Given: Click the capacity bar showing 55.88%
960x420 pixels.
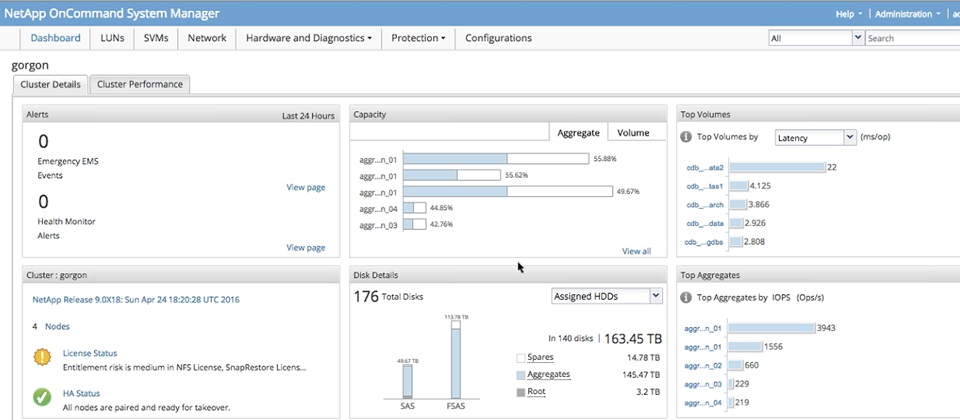Looking at the screenshot, I should pos(496,159).
